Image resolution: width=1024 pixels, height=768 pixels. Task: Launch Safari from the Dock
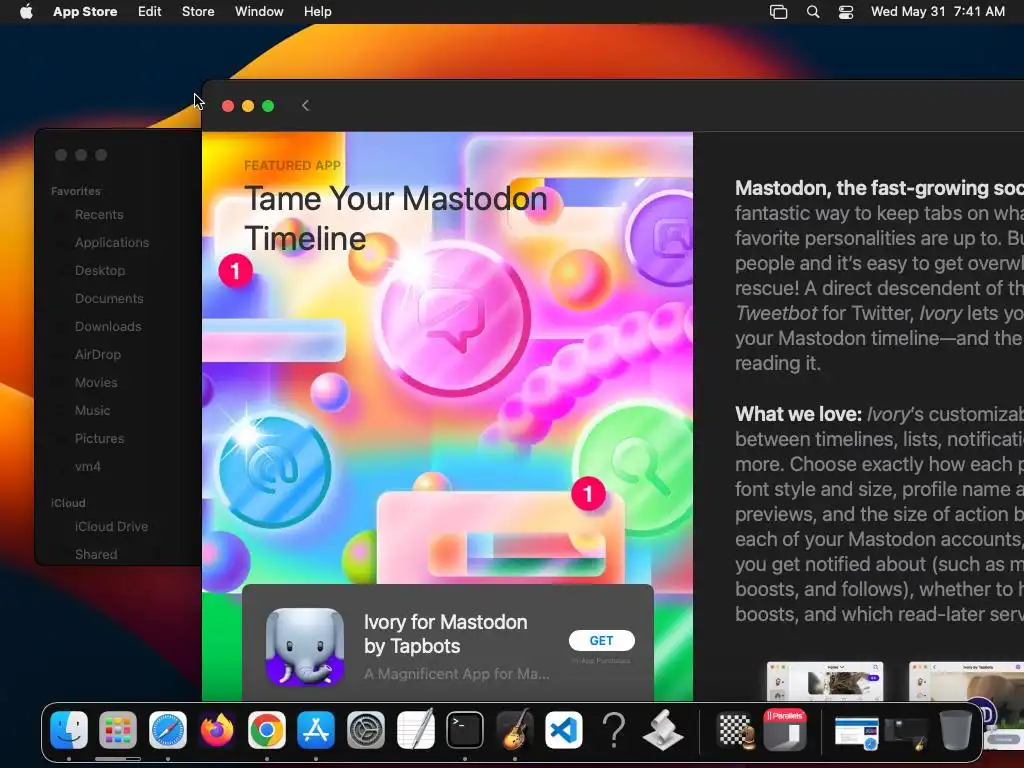point(168,729)
